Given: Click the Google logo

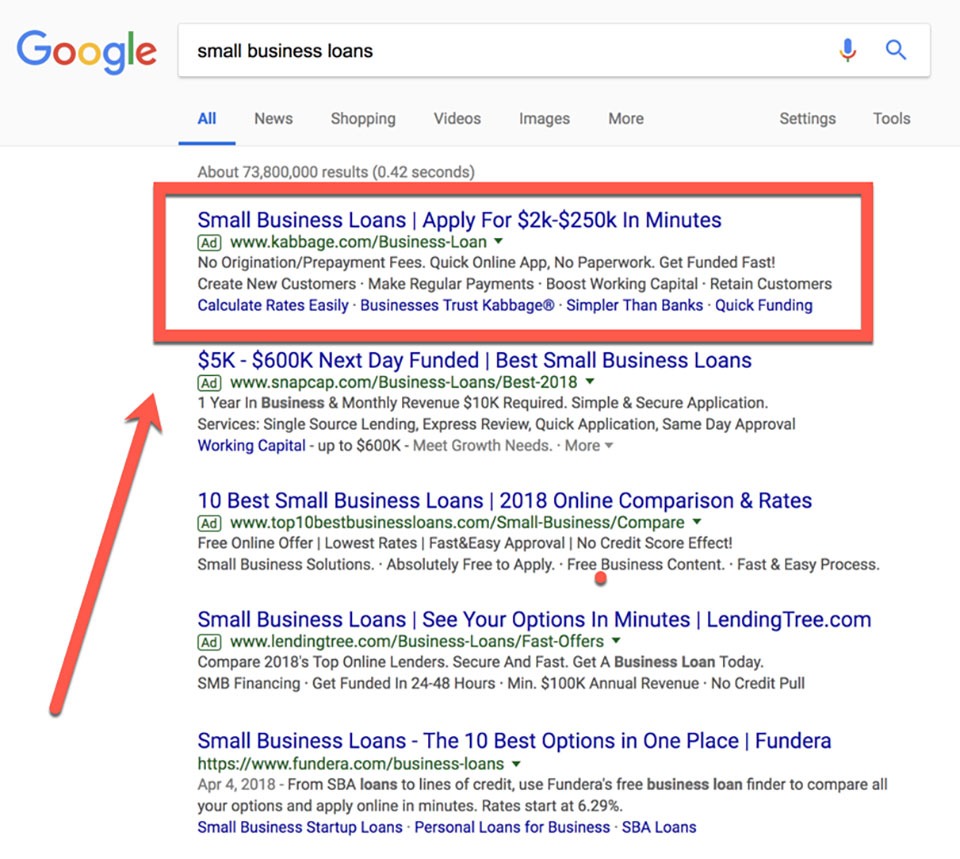Looking at the screenshot, I should coord(86,51).
